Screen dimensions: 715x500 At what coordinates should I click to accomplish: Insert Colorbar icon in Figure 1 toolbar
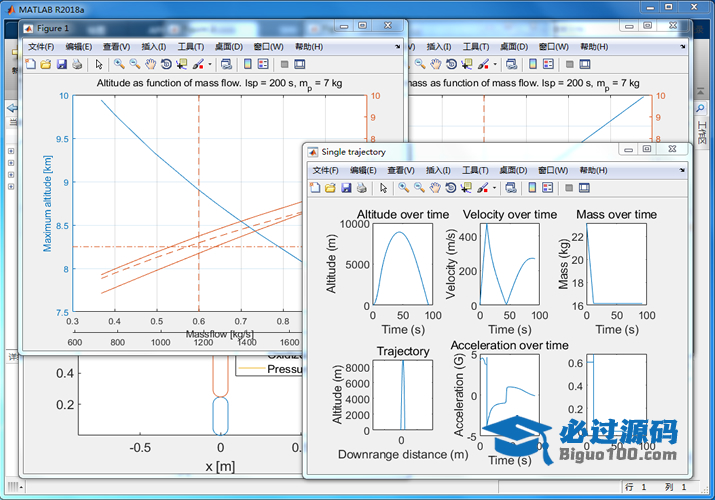(248, 64)
